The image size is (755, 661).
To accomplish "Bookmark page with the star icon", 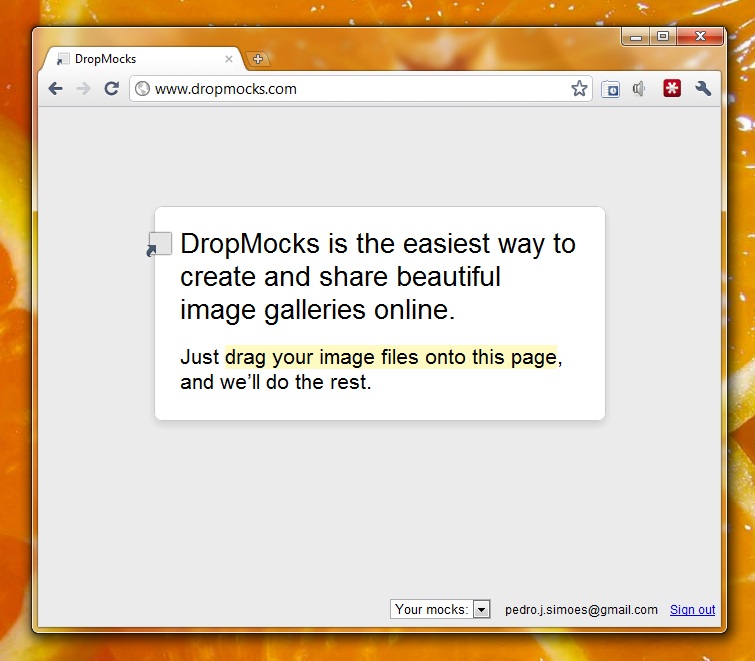I will pos(579,89).
